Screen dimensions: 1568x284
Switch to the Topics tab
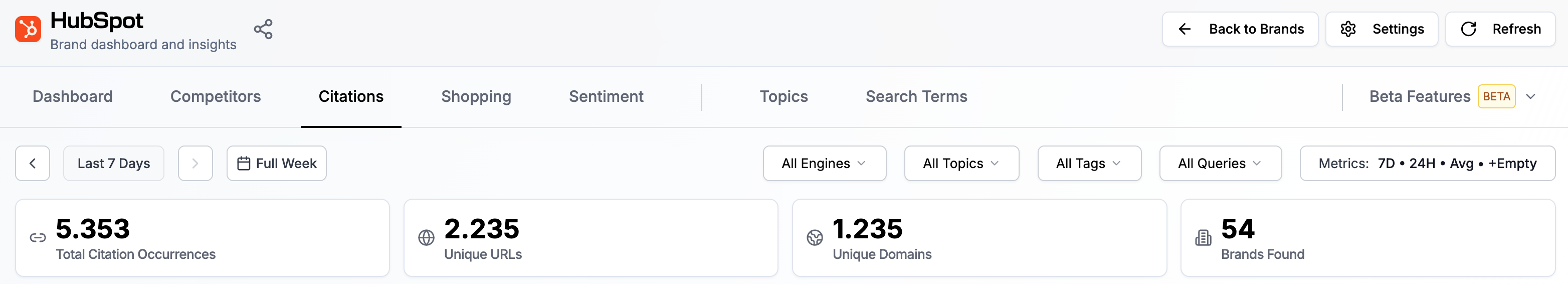click(x=783, y=96)
